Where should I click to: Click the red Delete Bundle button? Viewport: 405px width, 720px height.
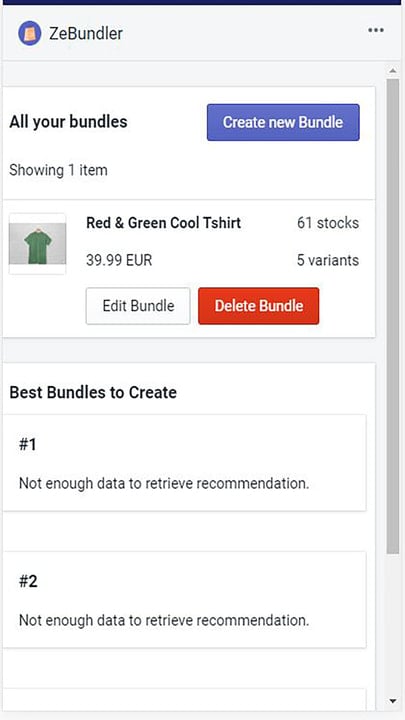click(x=259, y=306)
